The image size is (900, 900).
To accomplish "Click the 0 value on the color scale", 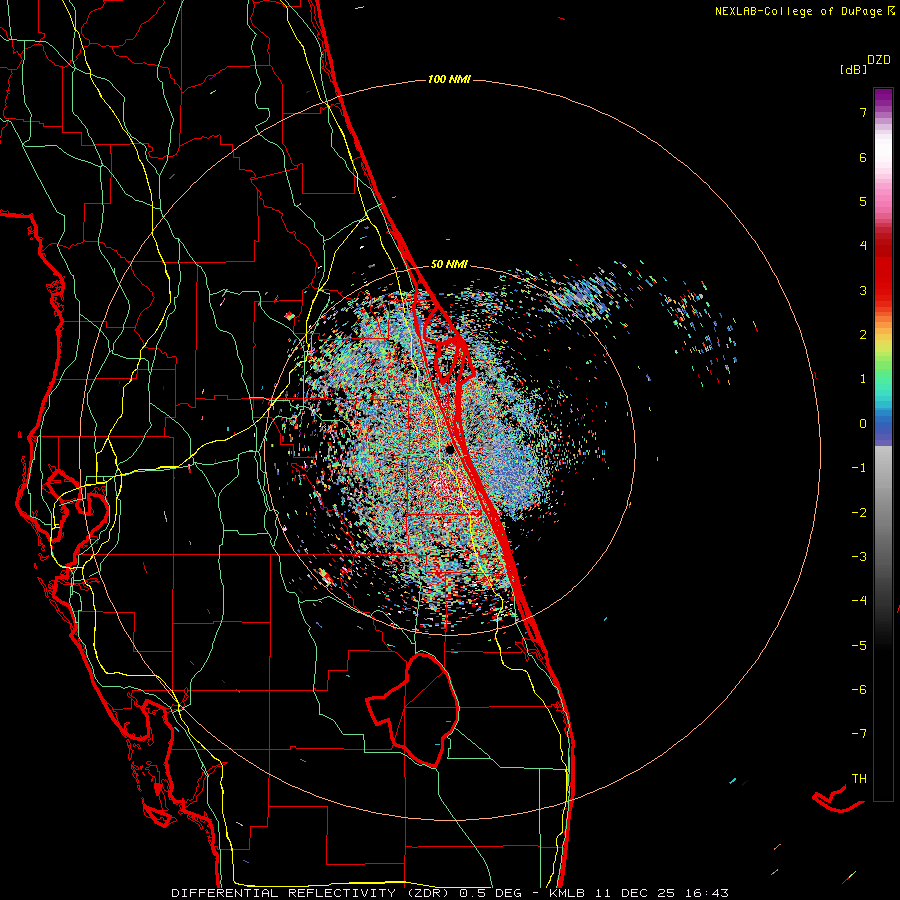I will (x=863, y=424).
